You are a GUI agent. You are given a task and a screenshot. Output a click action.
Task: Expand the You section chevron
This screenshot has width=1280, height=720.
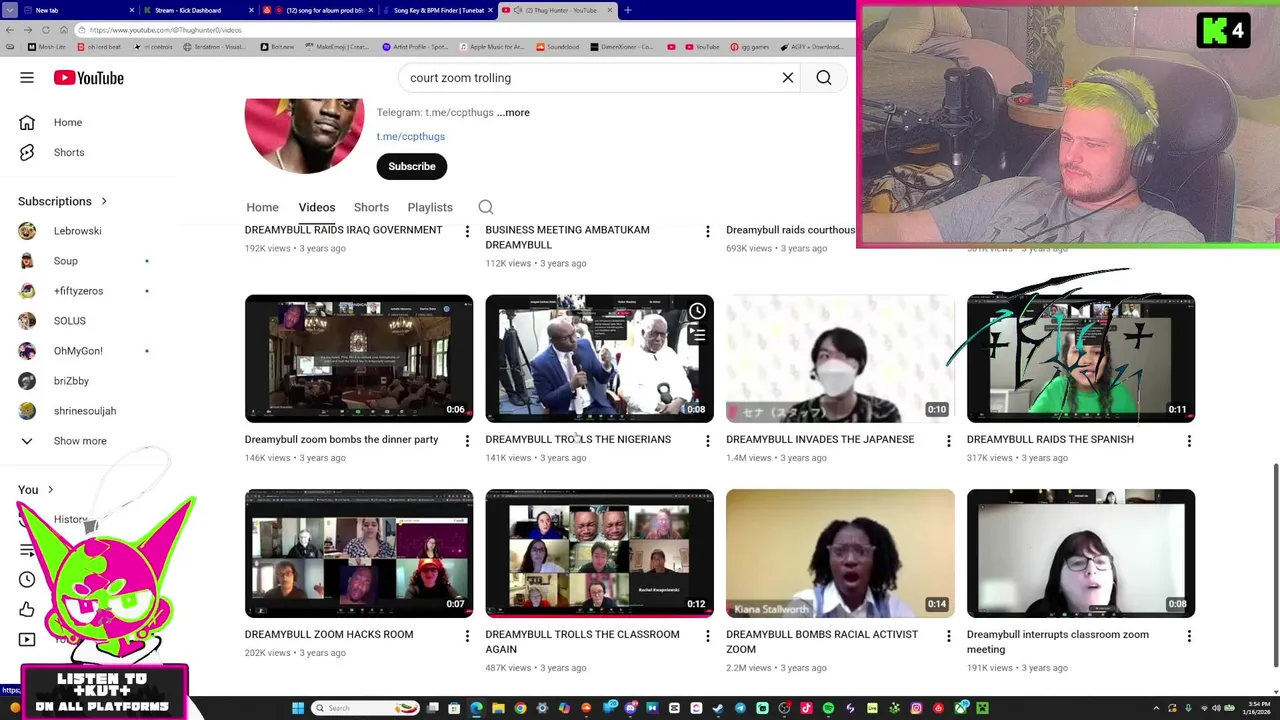[x=50, y=490]
